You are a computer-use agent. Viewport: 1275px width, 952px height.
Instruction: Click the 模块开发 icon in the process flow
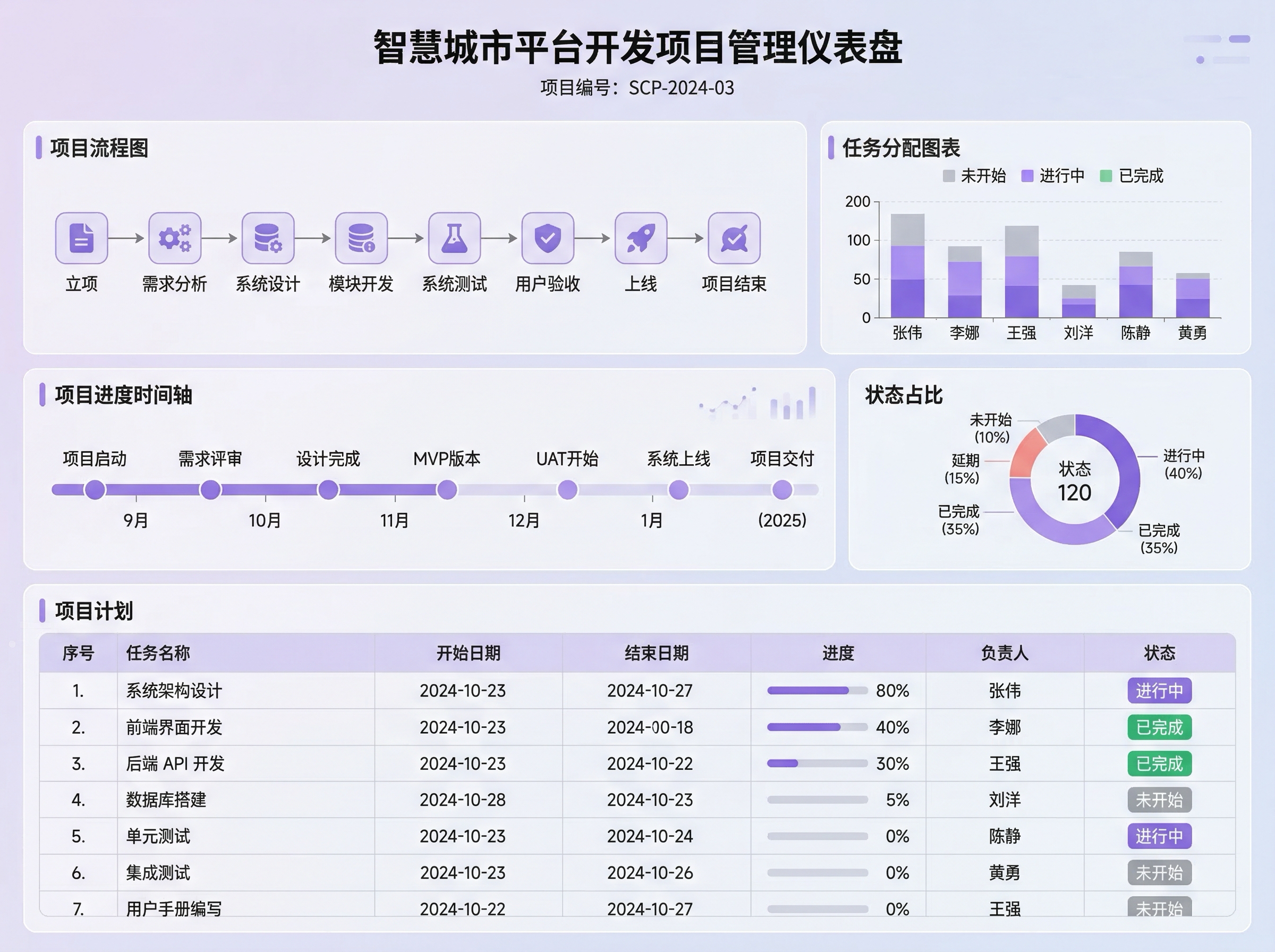tap(361, 238)
